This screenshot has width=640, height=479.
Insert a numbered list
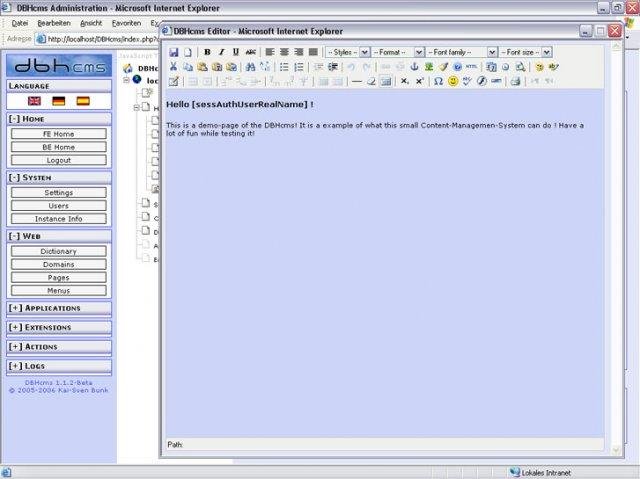pos(299,67)
